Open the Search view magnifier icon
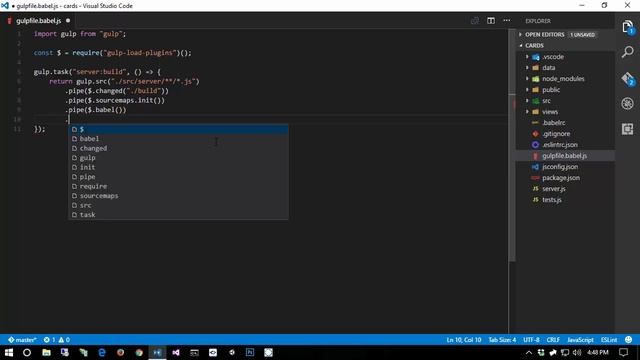The width and height of the screenshot is (640, 360). click(628, 52)
